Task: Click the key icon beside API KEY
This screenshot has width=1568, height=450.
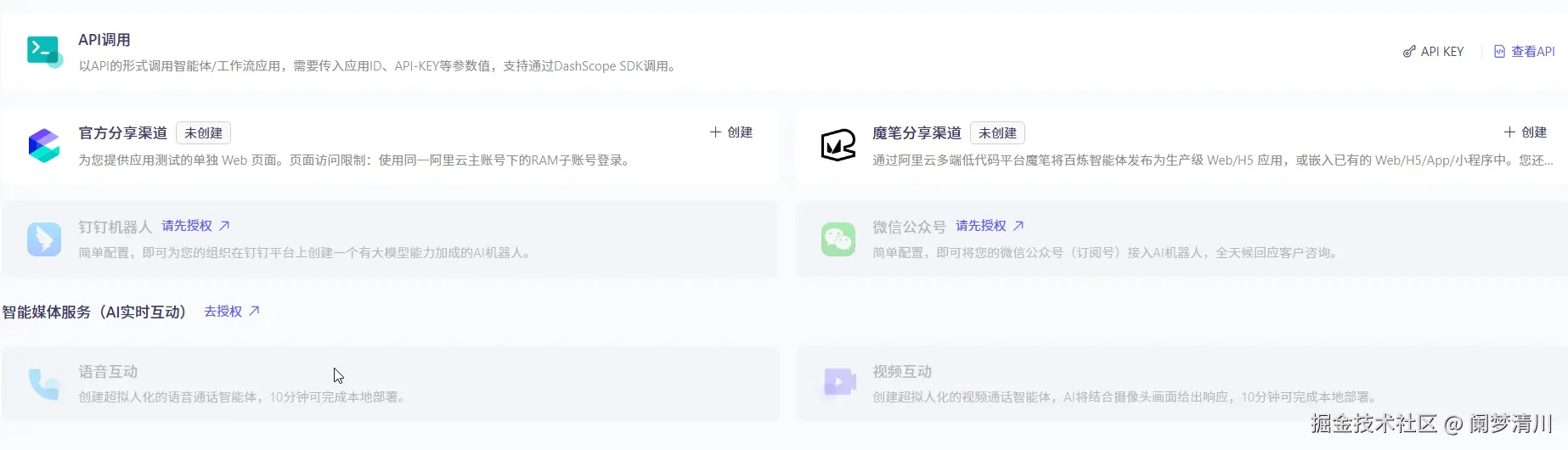Action: 1409,52
